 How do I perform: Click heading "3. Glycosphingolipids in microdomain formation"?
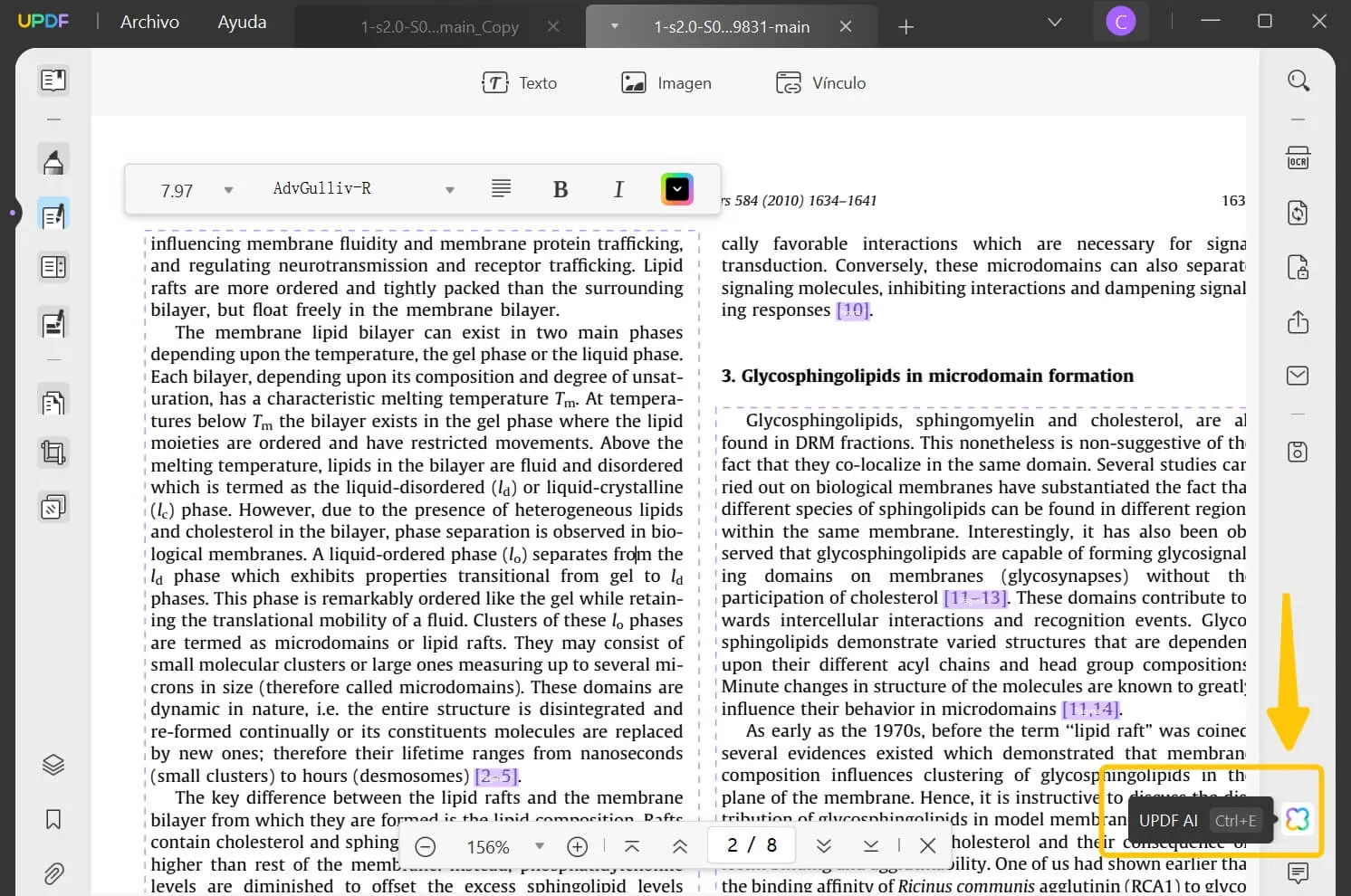(x=927, y=376)
